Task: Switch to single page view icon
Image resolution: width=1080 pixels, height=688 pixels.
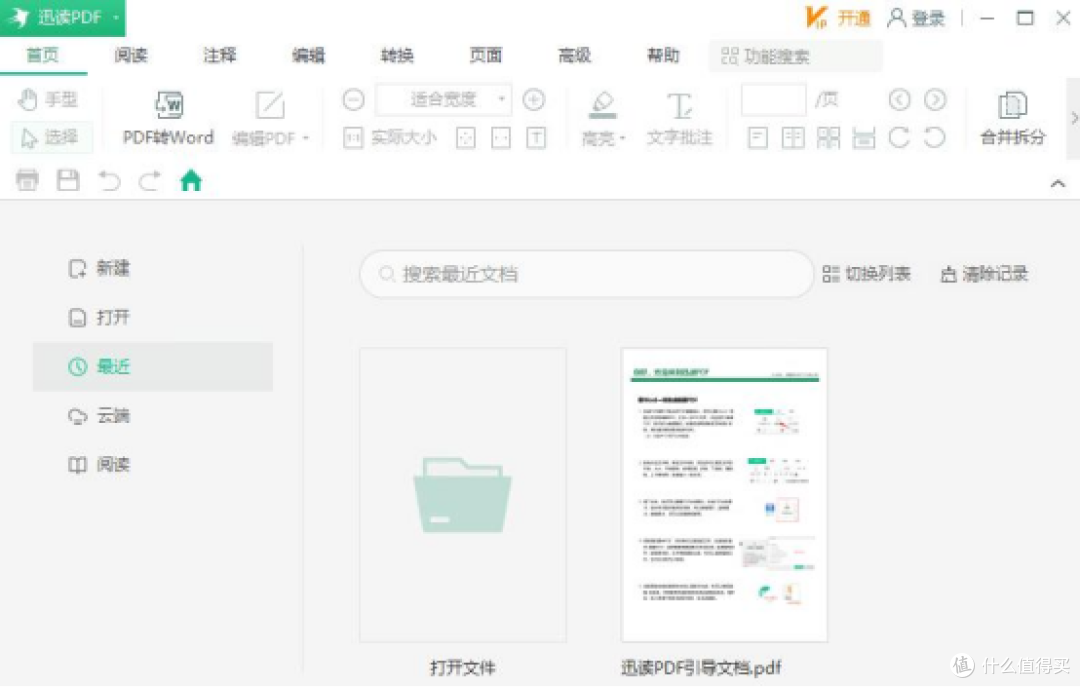Action: tap(758, 138)
